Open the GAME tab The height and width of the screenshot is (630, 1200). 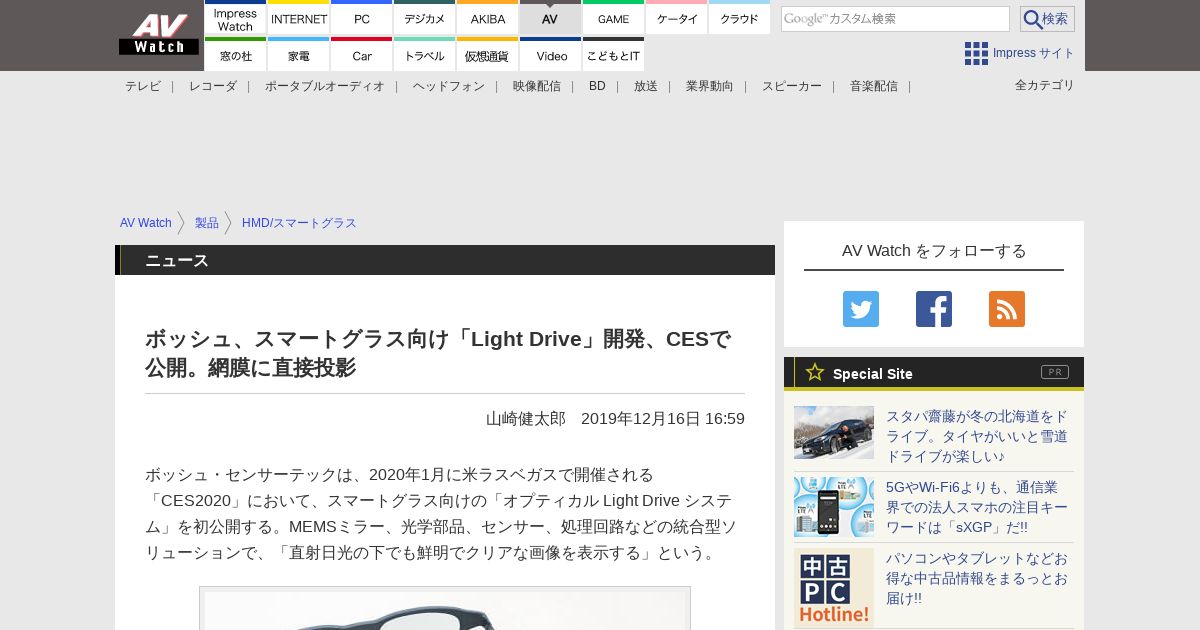point(614,18)
